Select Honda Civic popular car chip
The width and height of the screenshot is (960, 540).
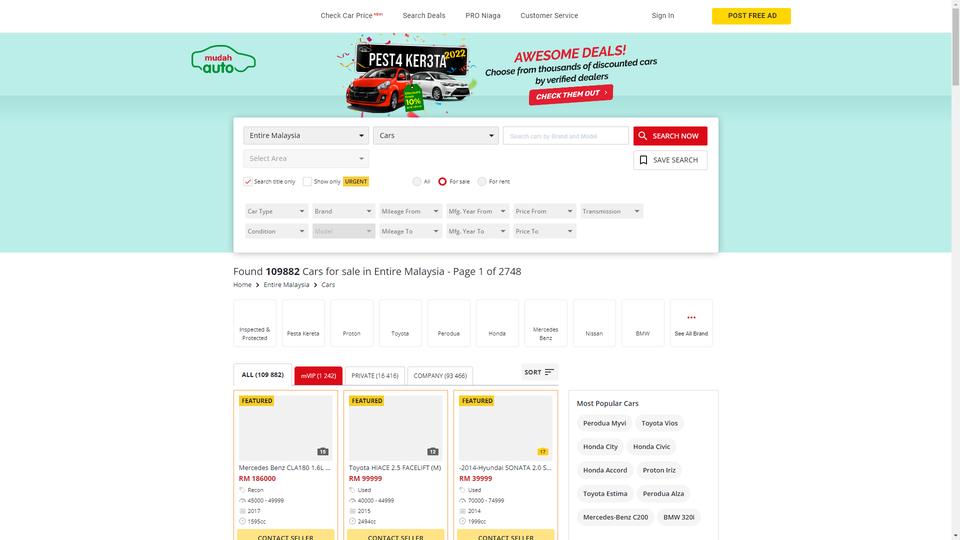(x=651, y=447)
